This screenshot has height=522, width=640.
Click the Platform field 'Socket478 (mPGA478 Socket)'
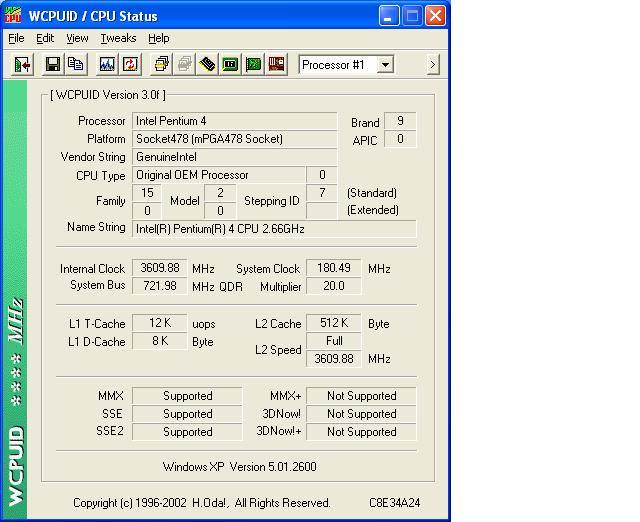pos(234,139)
